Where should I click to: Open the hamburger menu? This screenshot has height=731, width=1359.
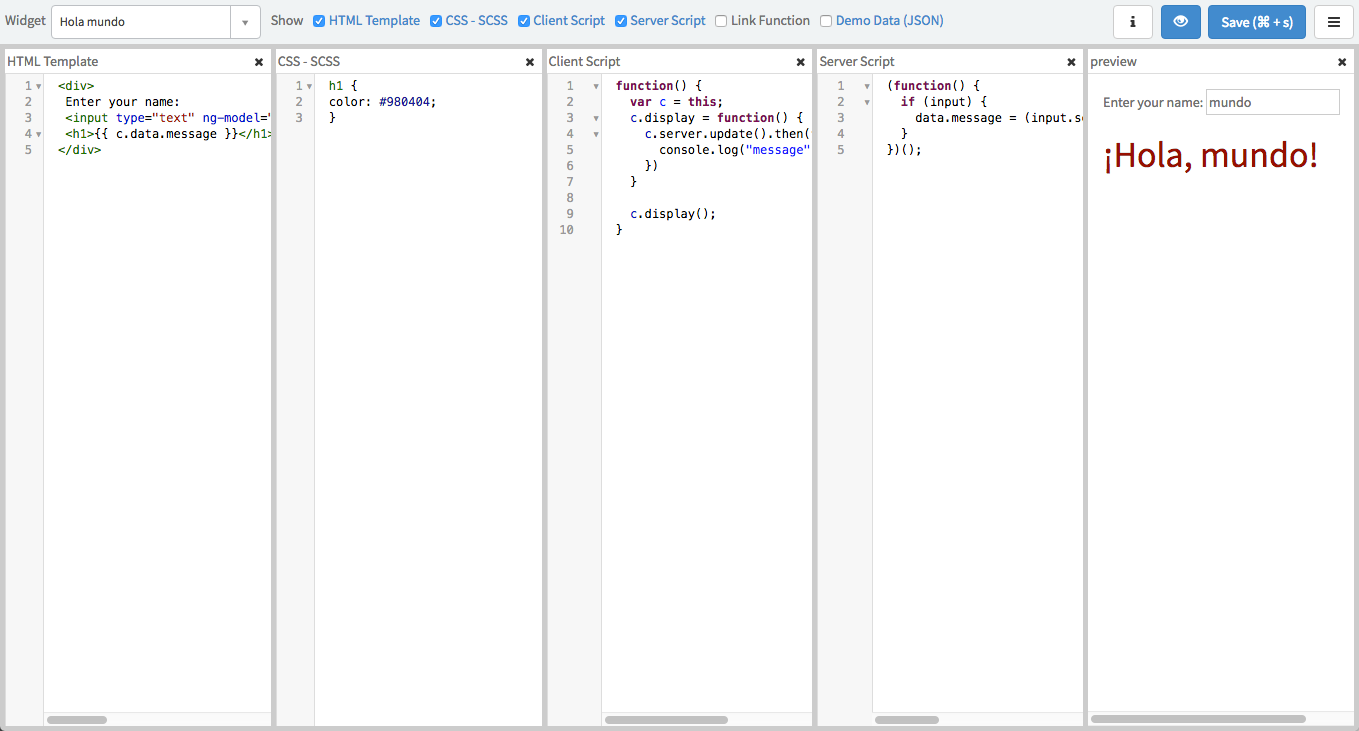1334,21
